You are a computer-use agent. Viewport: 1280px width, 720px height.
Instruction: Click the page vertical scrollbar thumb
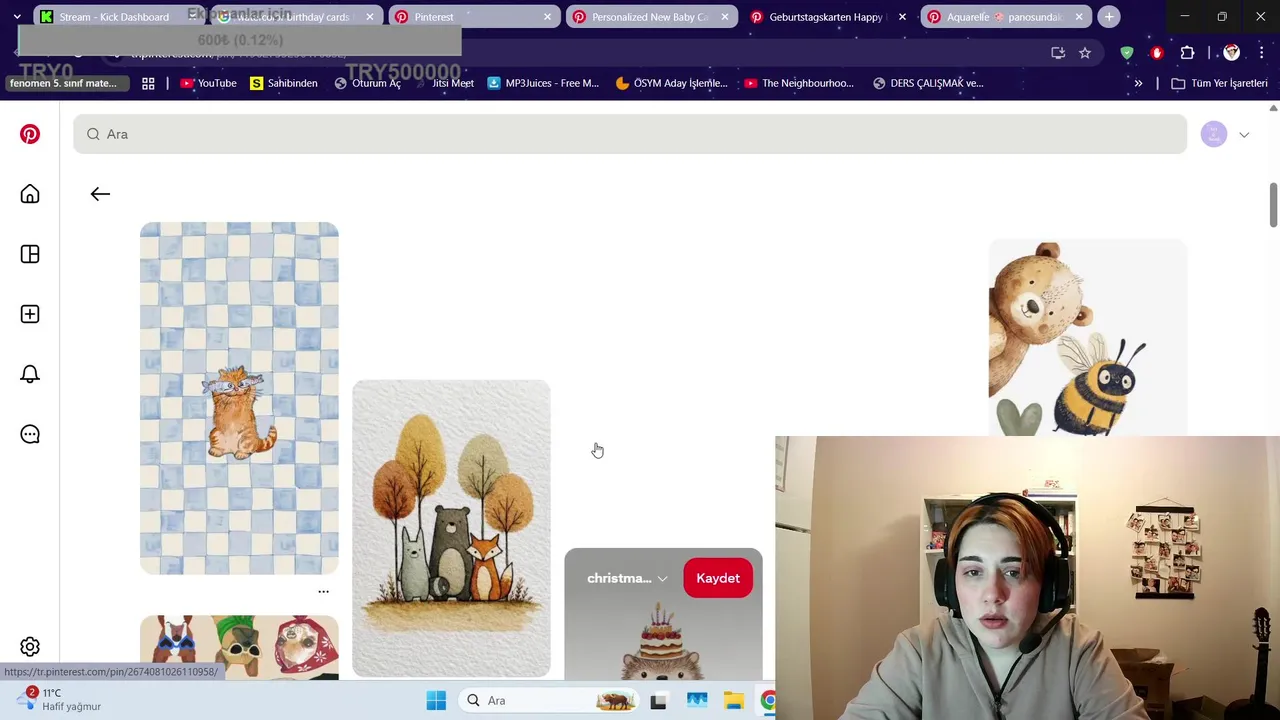pos(1273,205)
